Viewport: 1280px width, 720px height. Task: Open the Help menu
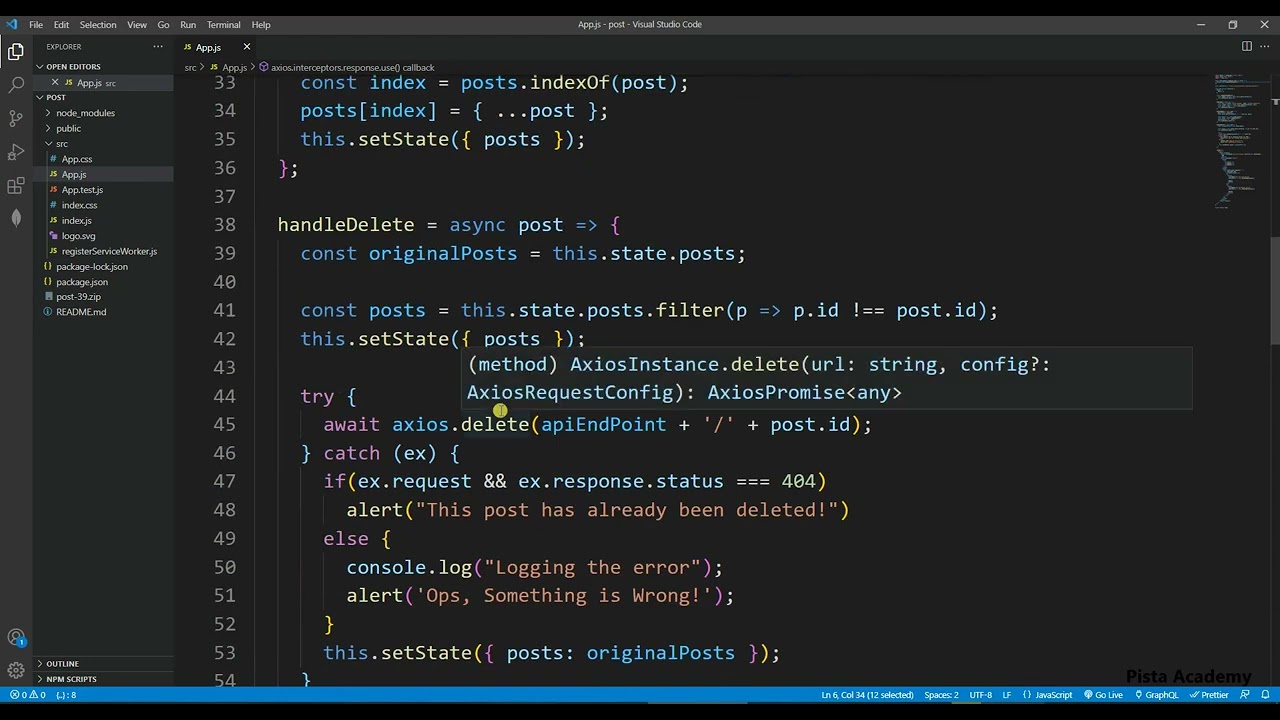click(x=261, y=24)
